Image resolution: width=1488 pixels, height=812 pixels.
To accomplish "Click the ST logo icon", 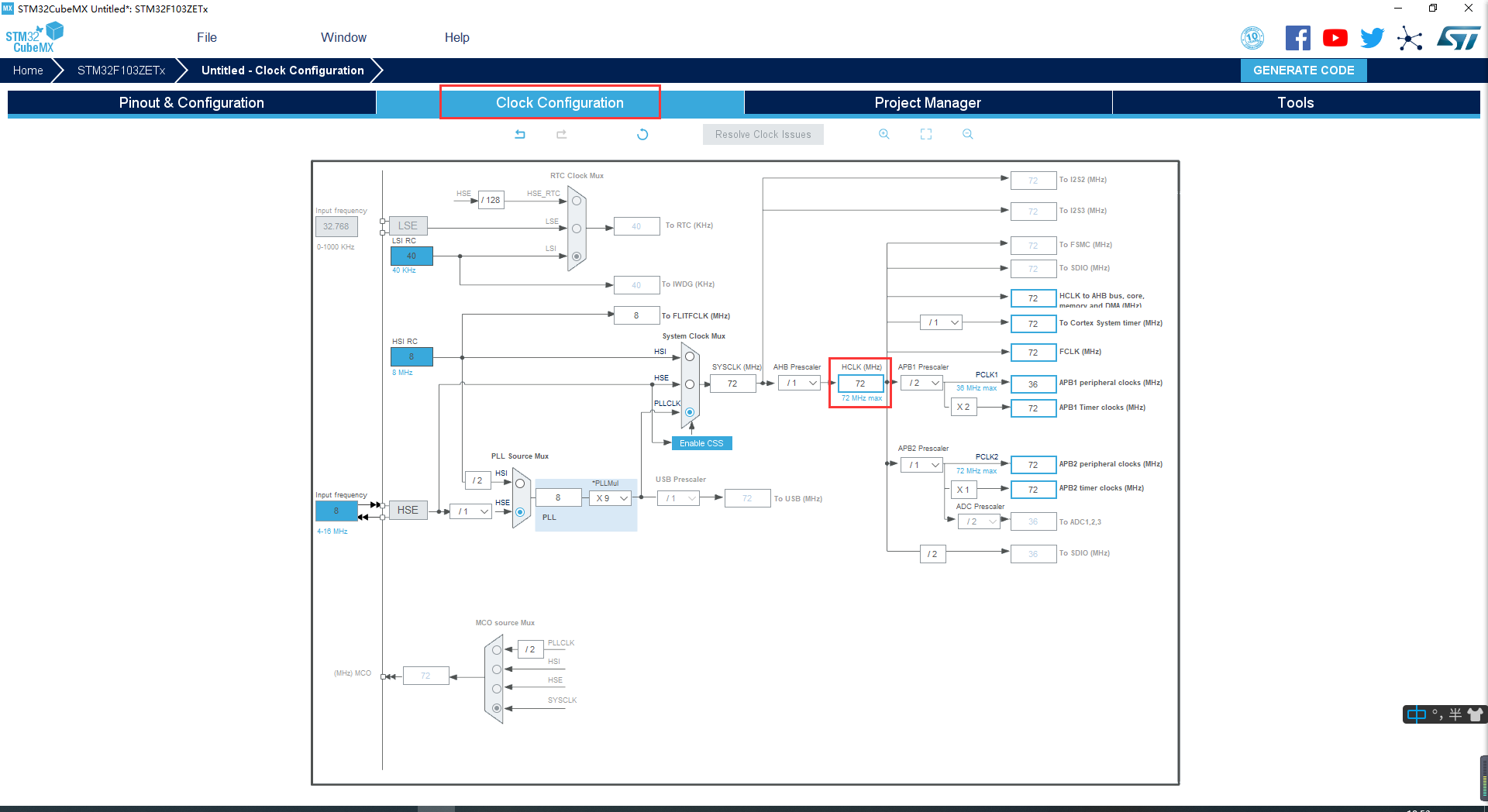I will (x=1458, y=38).
